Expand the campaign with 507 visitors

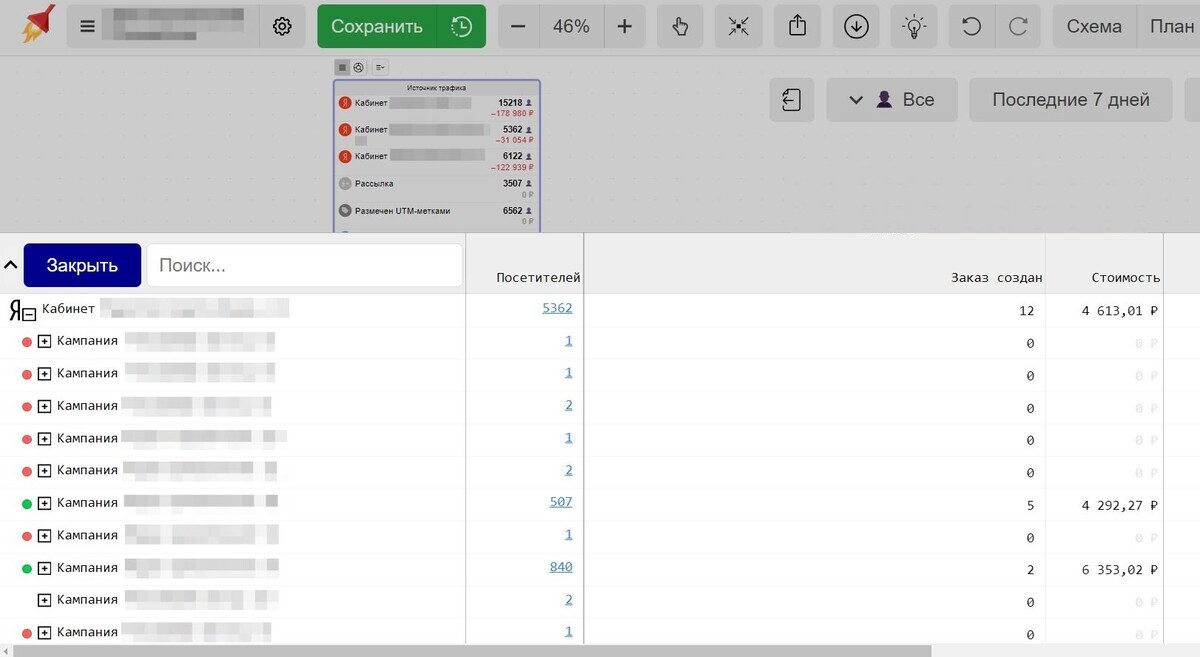[x=44, y=503]
